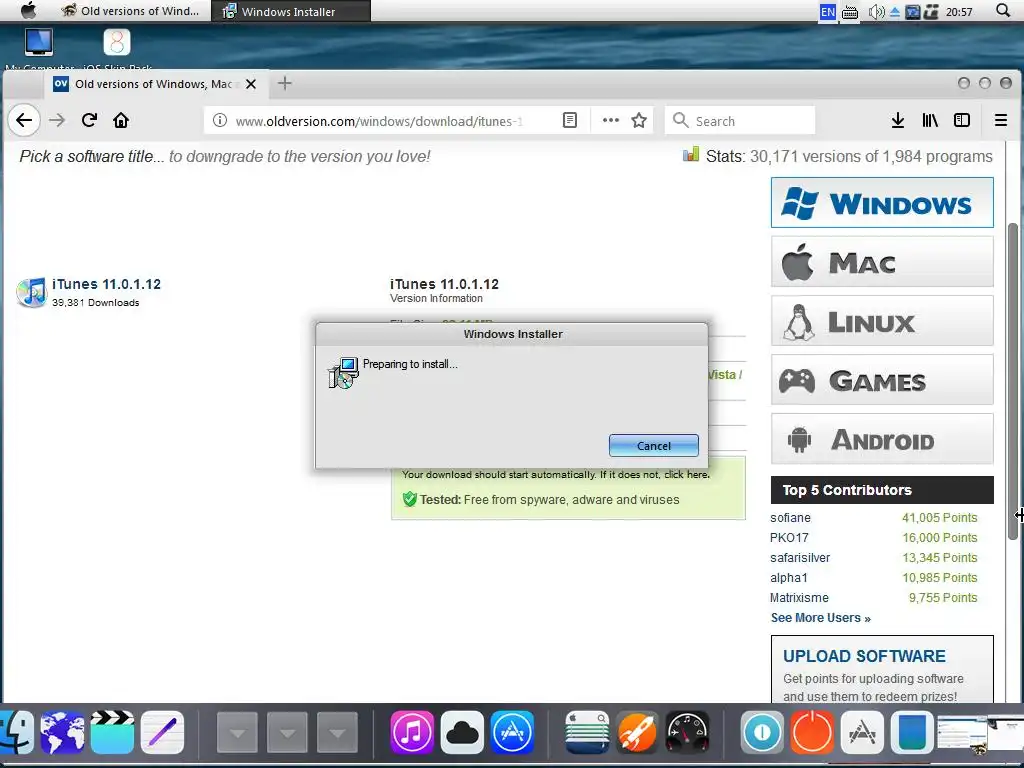
Task: Open contributor sofiane's profile
Action: tap(790, 518)
